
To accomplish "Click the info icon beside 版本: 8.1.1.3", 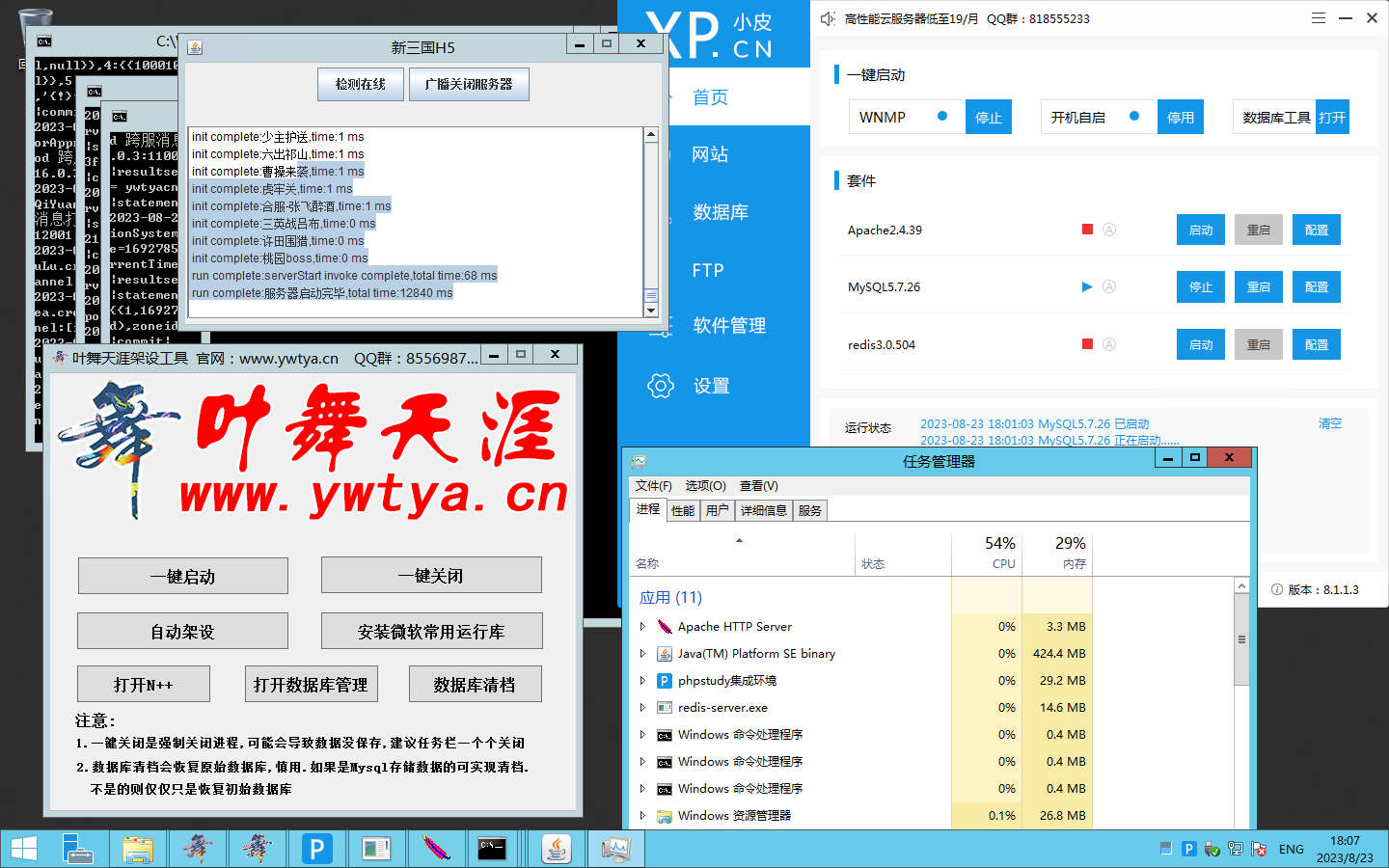I will pyautogui.click(x=1277, y=589).
